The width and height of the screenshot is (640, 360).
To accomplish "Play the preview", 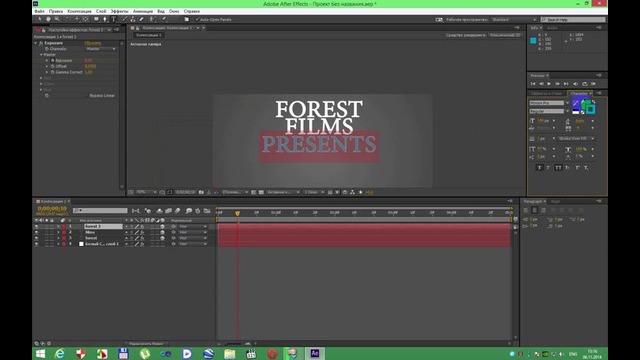I will (549, 84).
